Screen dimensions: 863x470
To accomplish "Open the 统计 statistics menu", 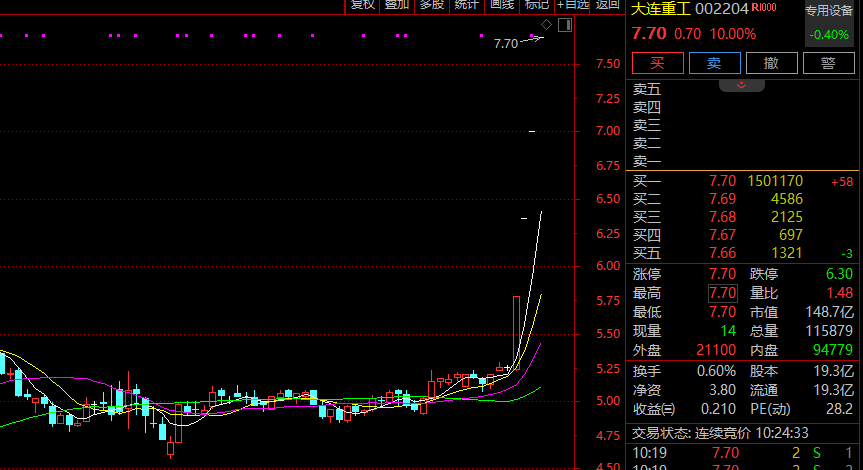I will [x=466, y=5].
